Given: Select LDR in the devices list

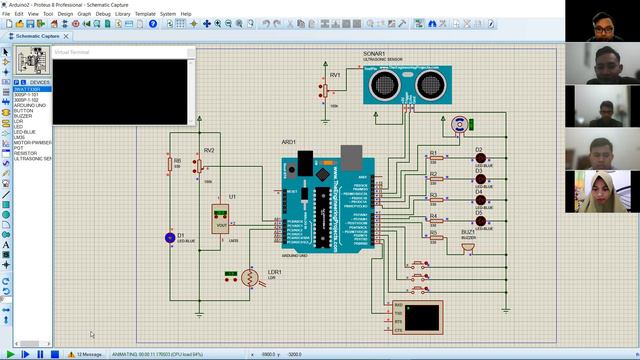Looking at the screenshot, I should (18, 121).
